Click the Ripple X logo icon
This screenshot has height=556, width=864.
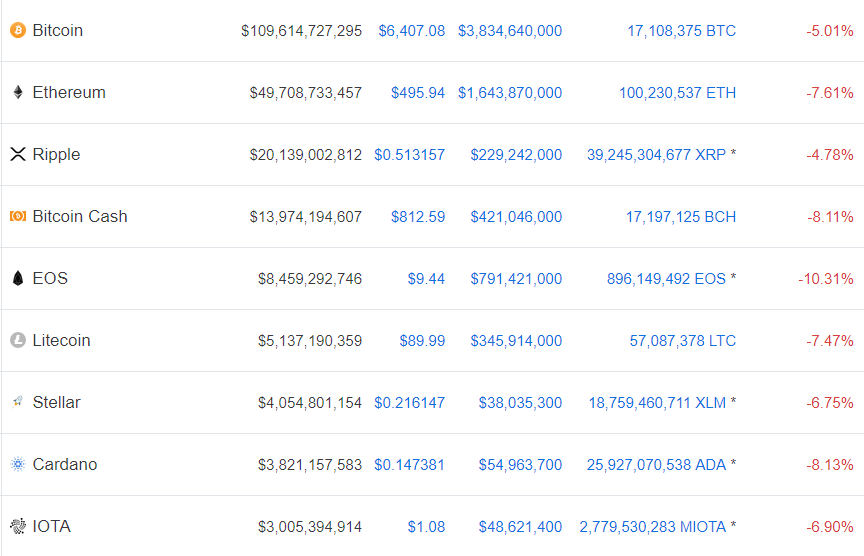click(18, 154)
